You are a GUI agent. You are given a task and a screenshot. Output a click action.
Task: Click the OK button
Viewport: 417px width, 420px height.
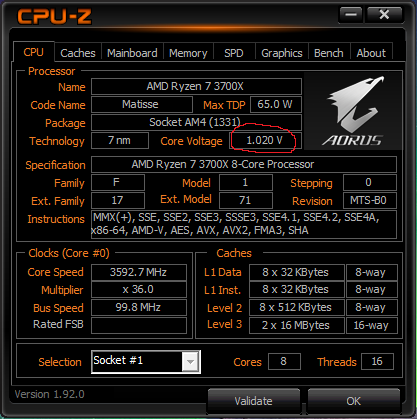point(353,401)
